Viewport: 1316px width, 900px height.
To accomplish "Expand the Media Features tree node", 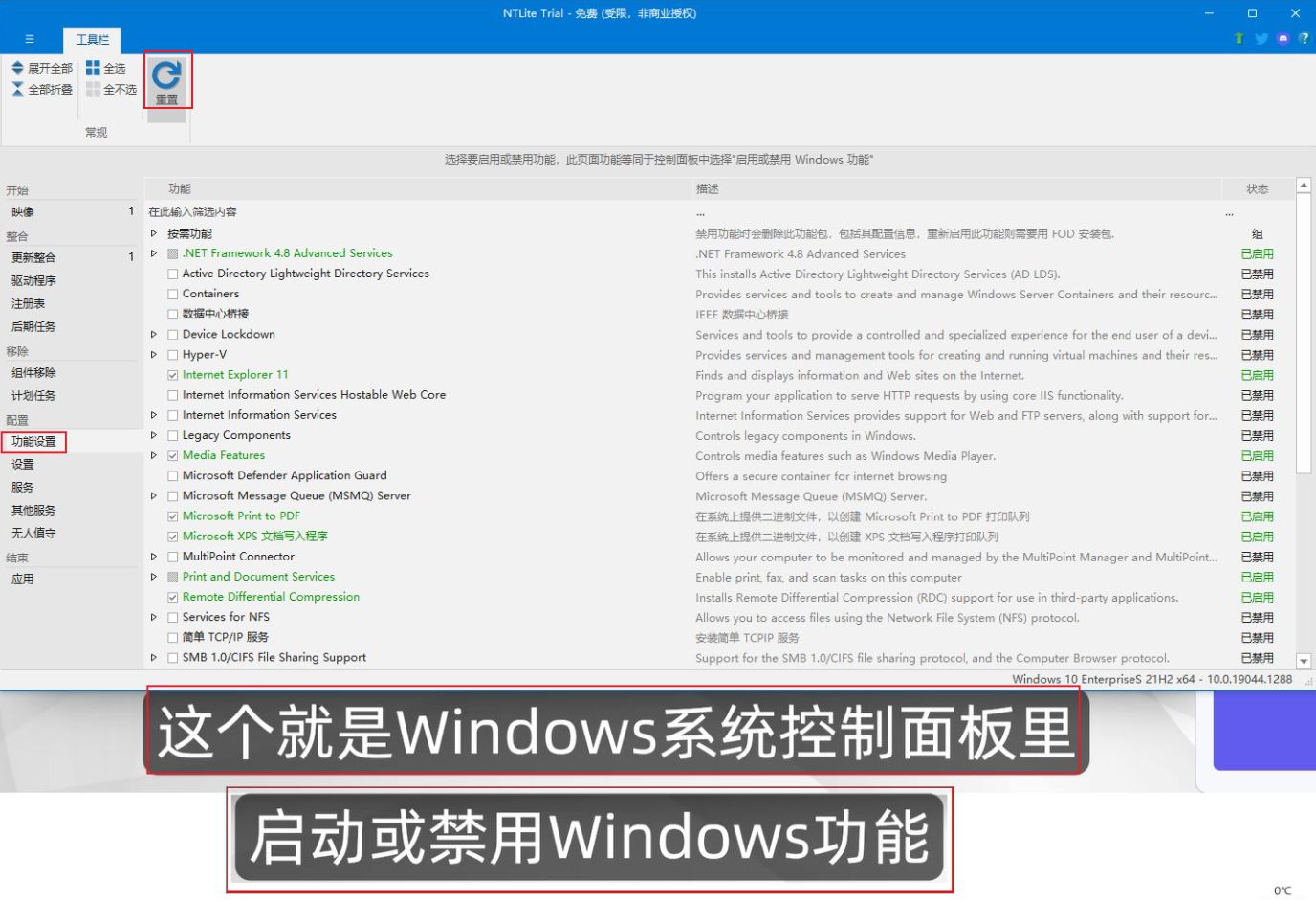I will coord(154,455).
